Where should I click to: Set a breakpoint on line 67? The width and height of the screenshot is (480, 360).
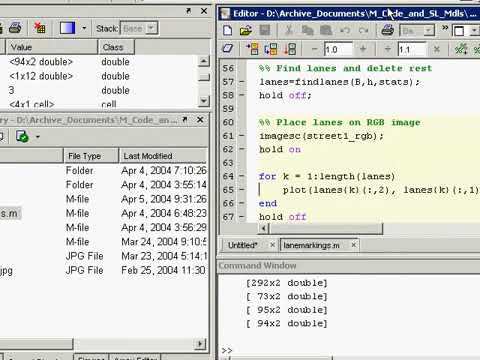242,217
